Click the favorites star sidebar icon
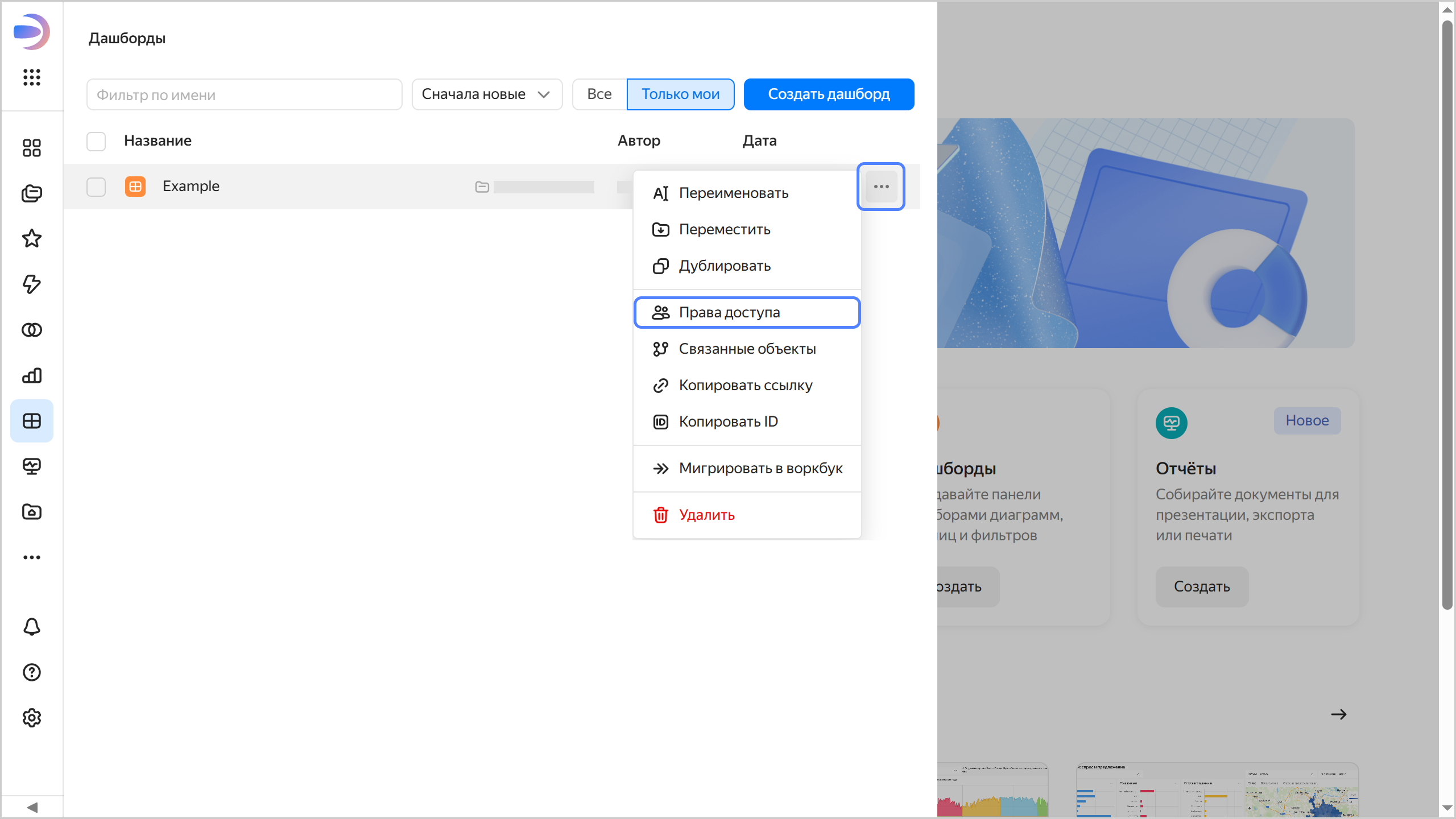 [x=32, y=238]
